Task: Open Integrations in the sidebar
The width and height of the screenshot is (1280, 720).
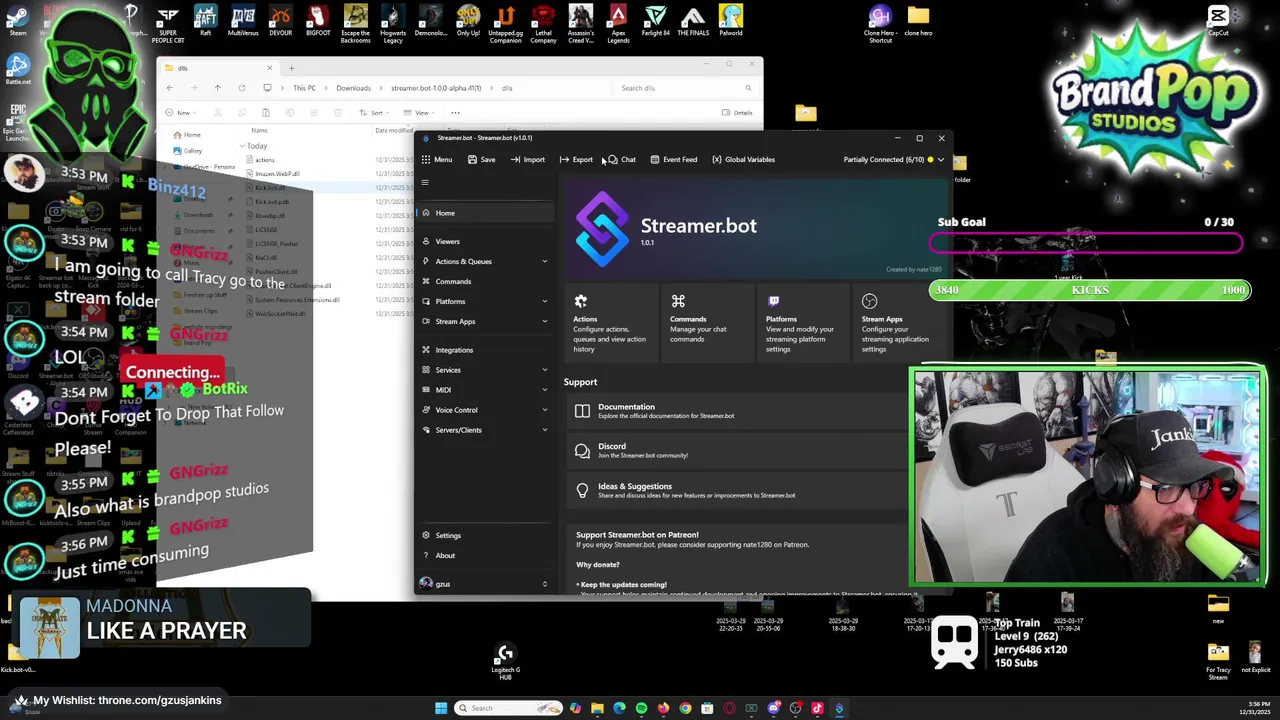Action: tap(487, 350)
